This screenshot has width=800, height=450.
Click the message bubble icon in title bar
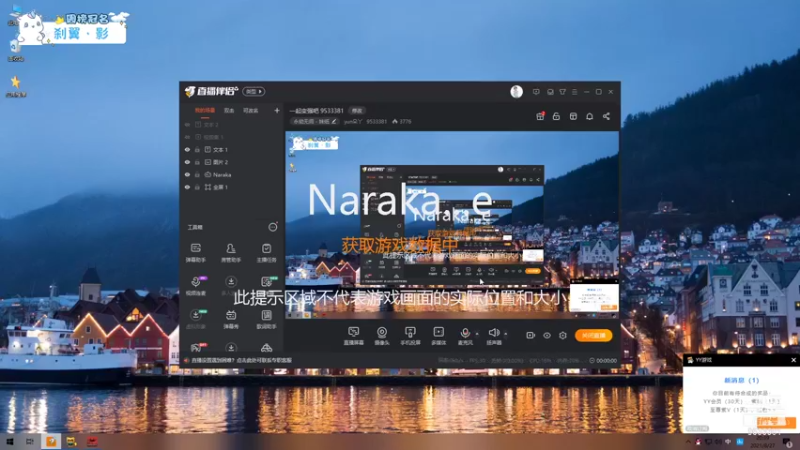pyautogui.click(x=536, y=92)
